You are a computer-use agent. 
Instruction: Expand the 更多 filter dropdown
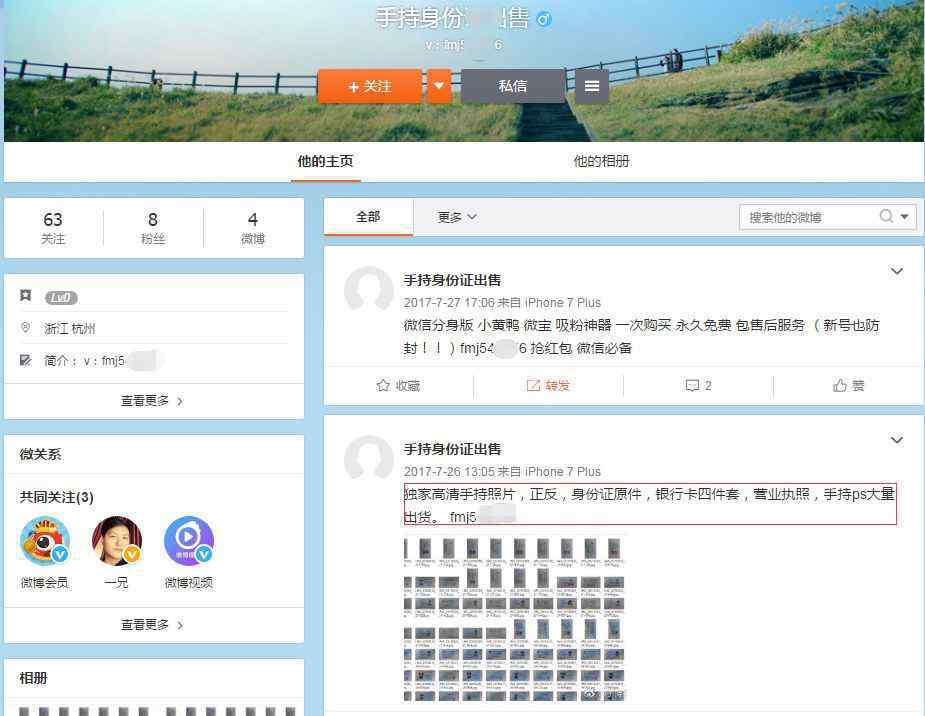click(x=457, y=217)
